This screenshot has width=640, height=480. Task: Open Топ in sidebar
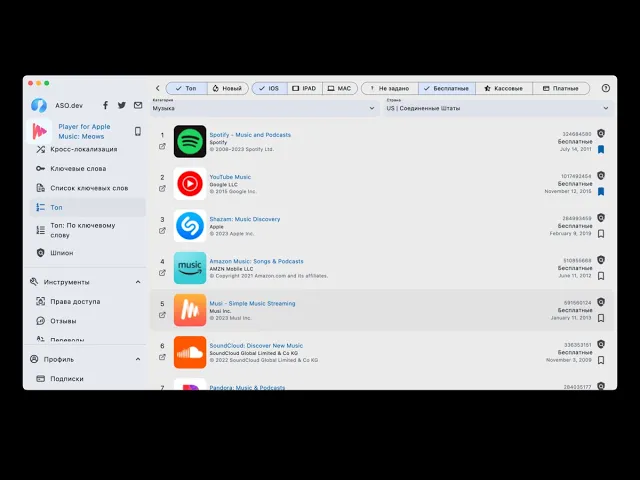click(x=88, y=207)
